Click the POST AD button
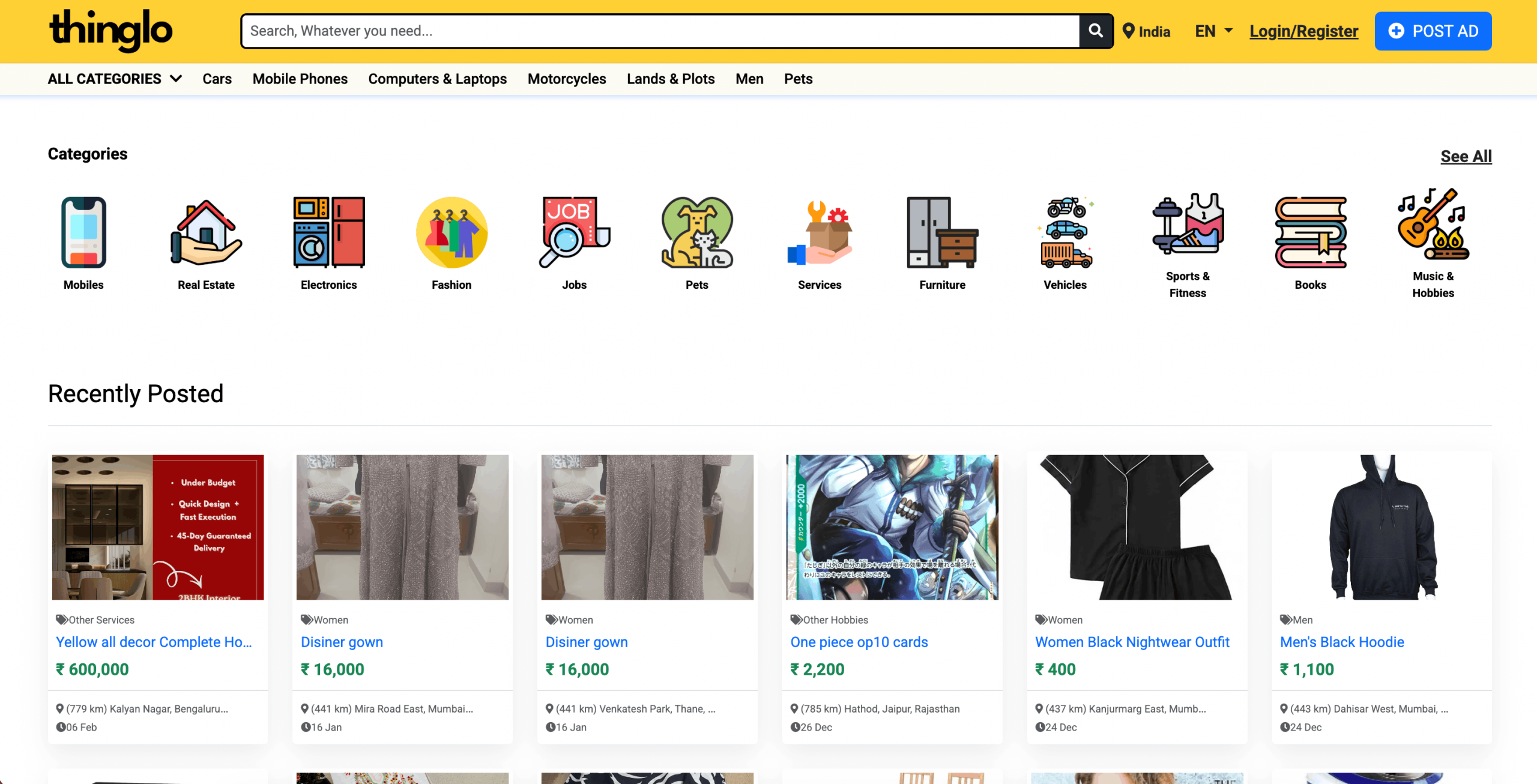Screen dimensions: 1537x784 click(1433, 31)
